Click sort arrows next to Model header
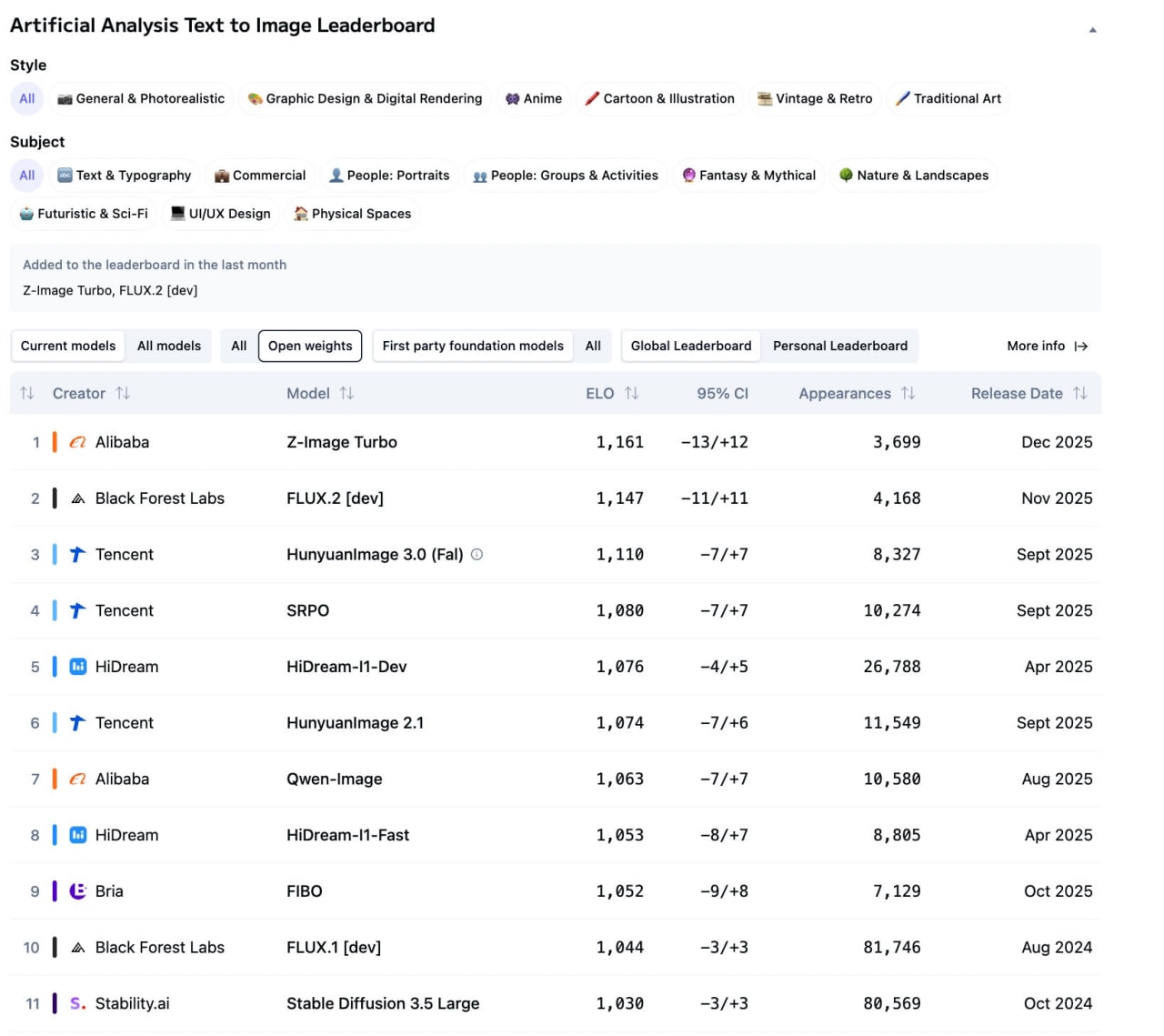 pos(346,393)
